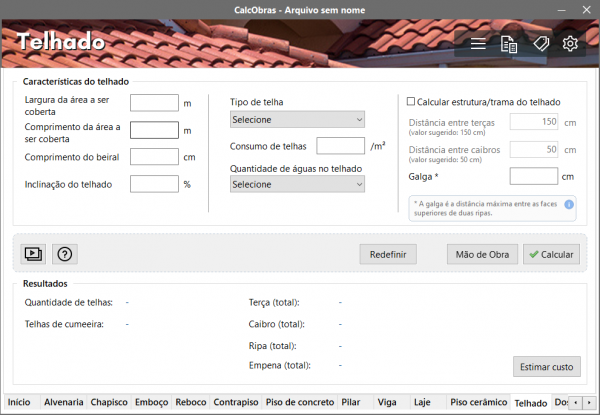
Task: Click the Estimar custo button
Action: (x=546, y=367)
